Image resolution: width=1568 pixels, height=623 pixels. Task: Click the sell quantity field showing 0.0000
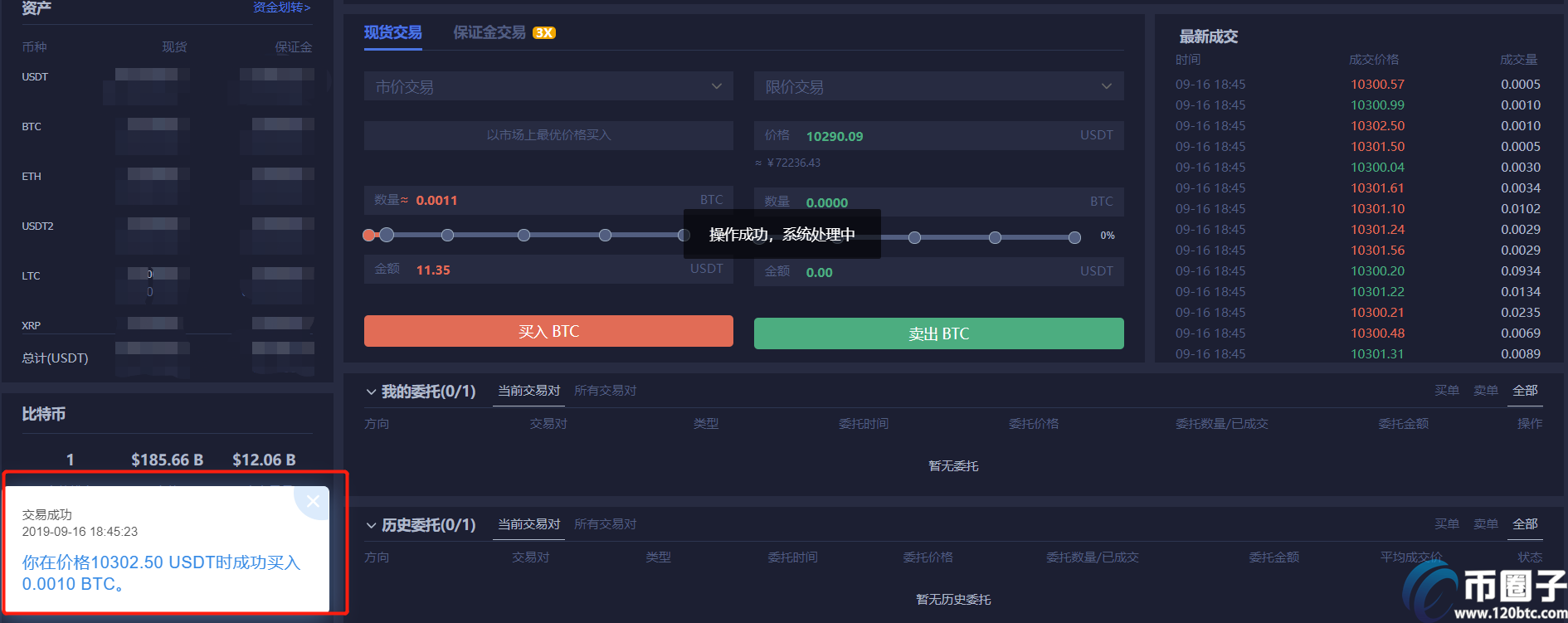(939, 202)
